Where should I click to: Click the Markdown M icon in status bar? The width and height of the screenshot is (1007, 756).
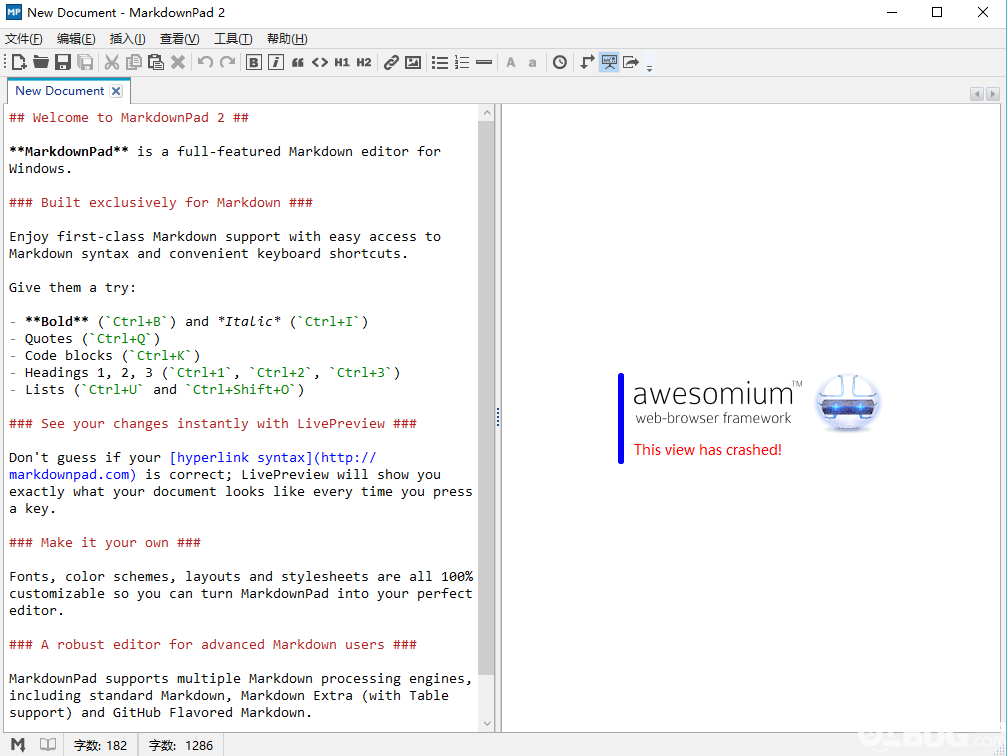coord(18,744)
